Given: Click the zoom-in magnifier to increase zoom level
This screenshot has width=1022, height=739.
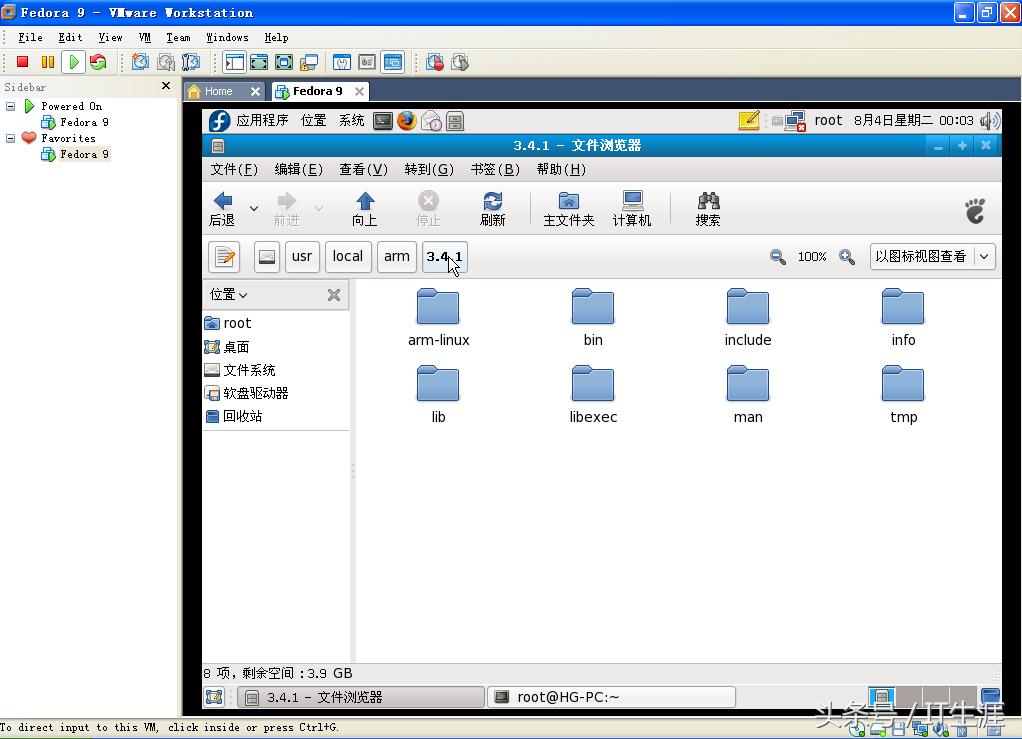Looking at the screenshot, I should 846,257.
